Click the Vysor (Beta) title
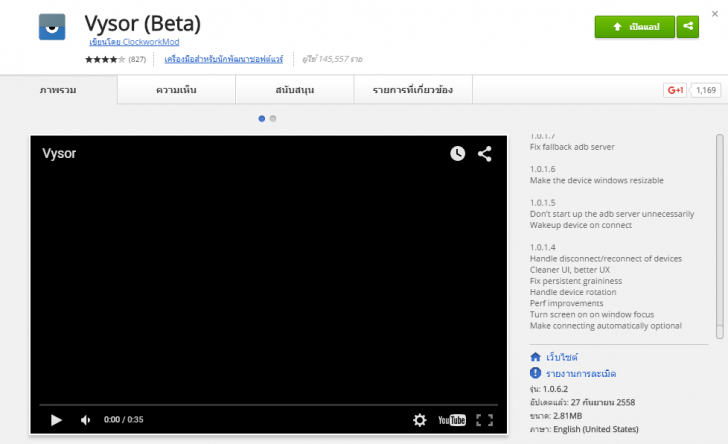The width and height of the screenshot is (728, 444). (x=143, y=23)
